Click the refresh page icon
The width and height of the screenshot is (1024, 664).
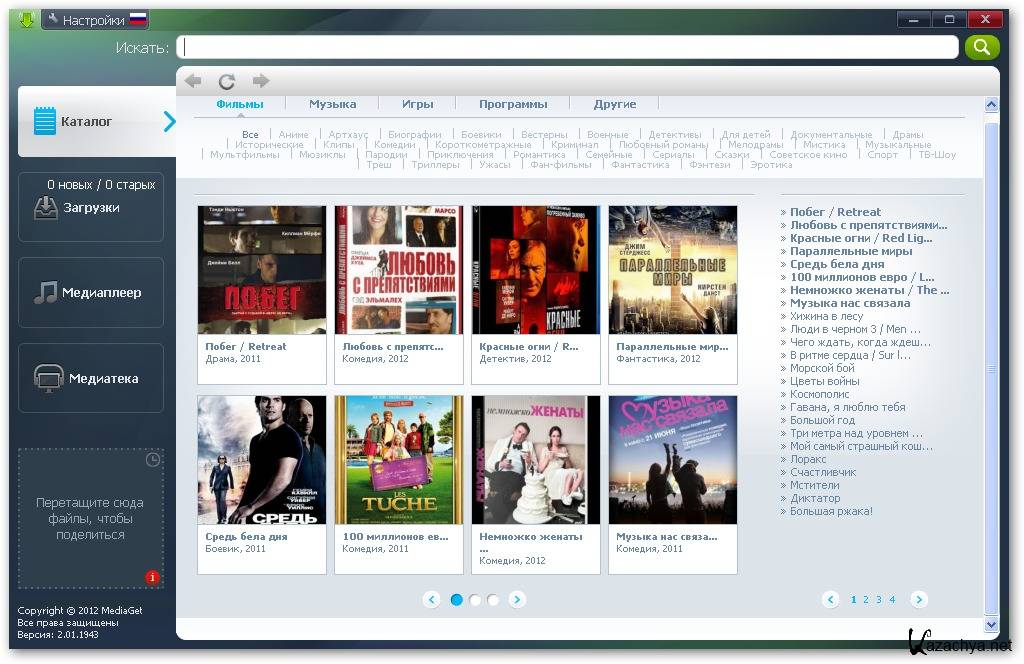point(227,81)
